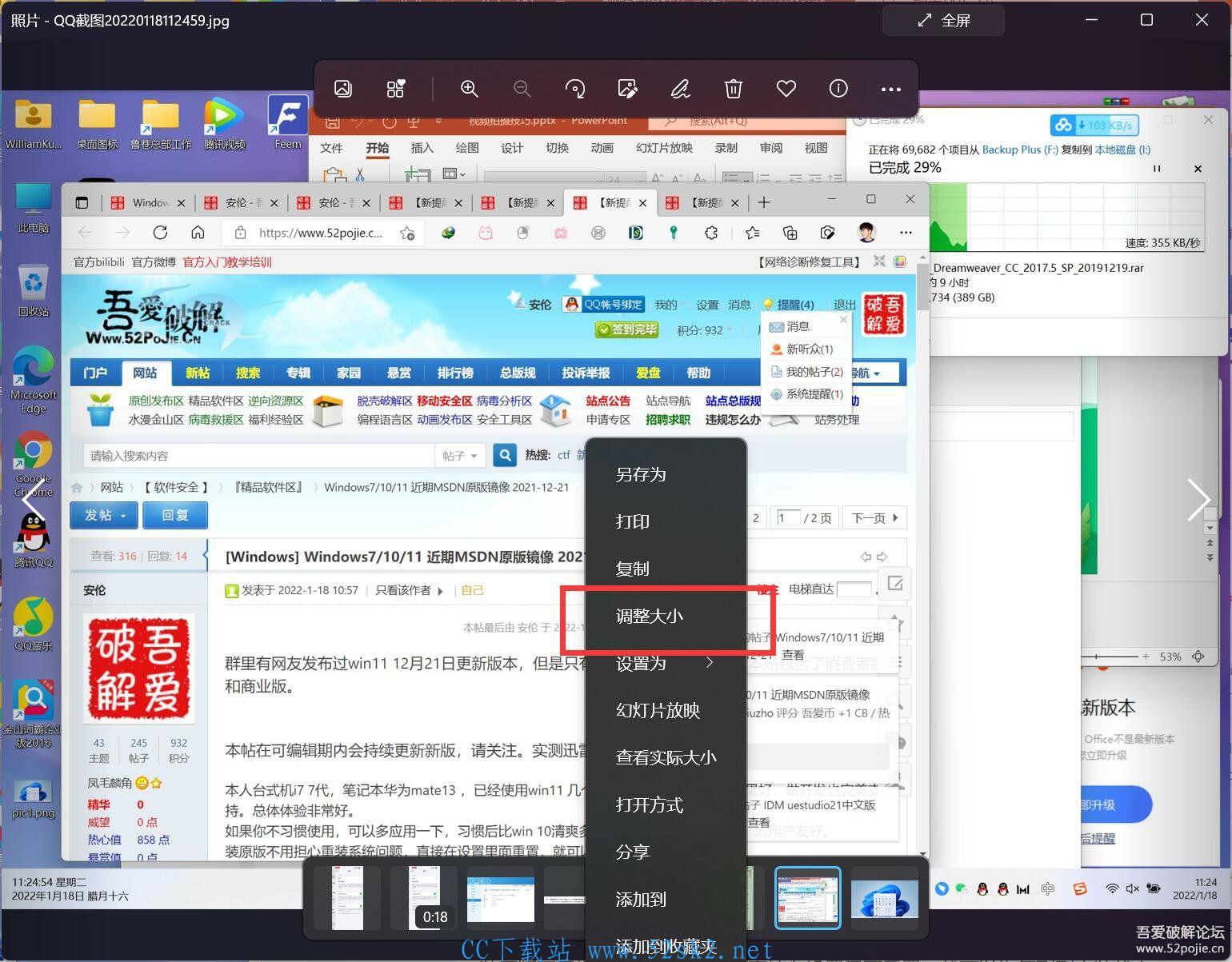This screenshot has height=962, width=1232.
Task: Rotate the photo with the rotate icon
Action: click(575, 89)
